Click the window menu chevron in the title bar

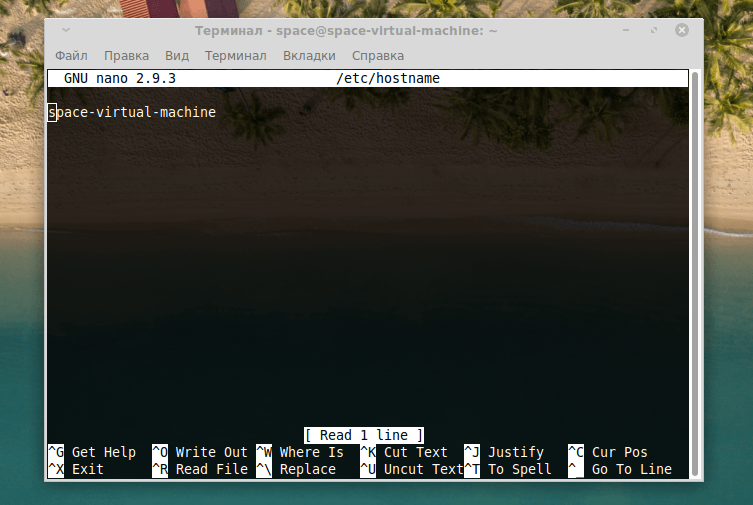coord(66,30)
